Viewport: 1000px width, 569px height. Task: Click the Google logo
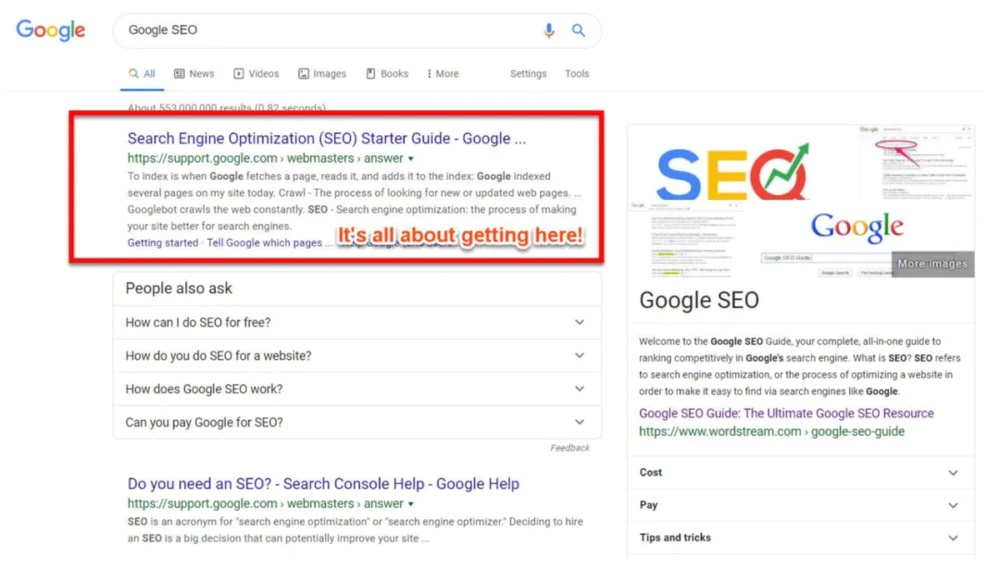click(51, 30)
